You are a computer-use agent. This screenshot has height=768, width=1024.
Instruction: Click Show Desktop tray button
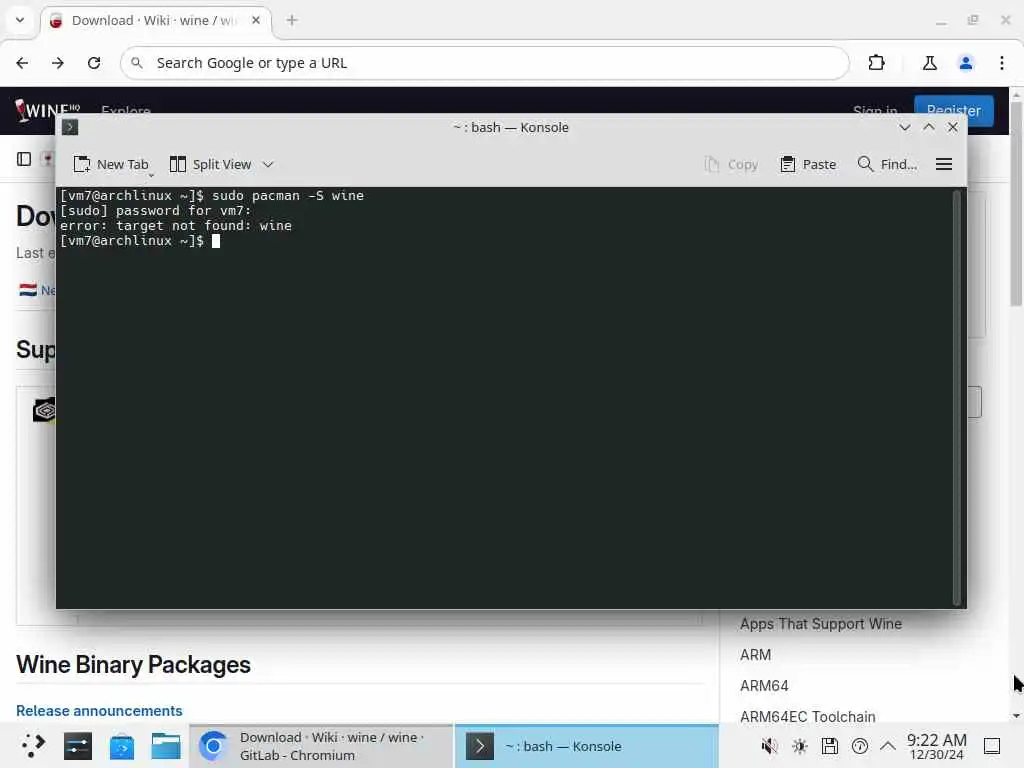992,746
